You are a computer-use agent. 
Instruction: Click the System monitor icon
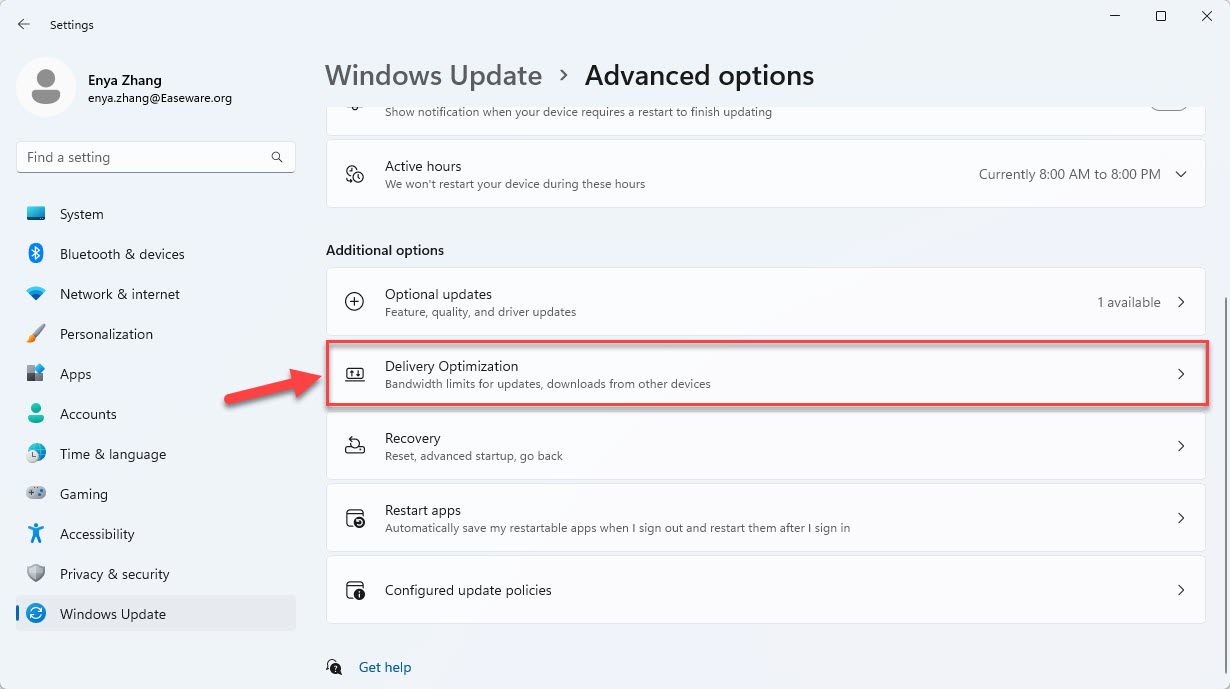(36, 214)
